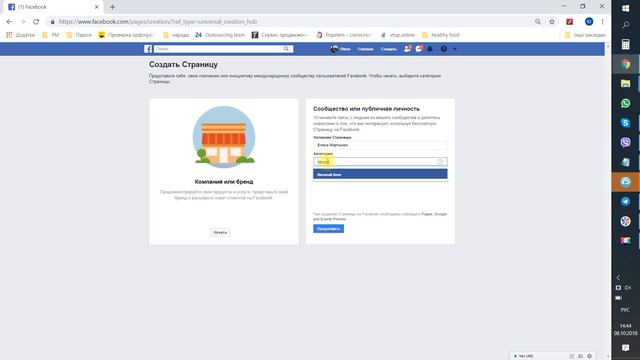
Task: Click the Facebook search magnifier button
Action: pos(287,49)
